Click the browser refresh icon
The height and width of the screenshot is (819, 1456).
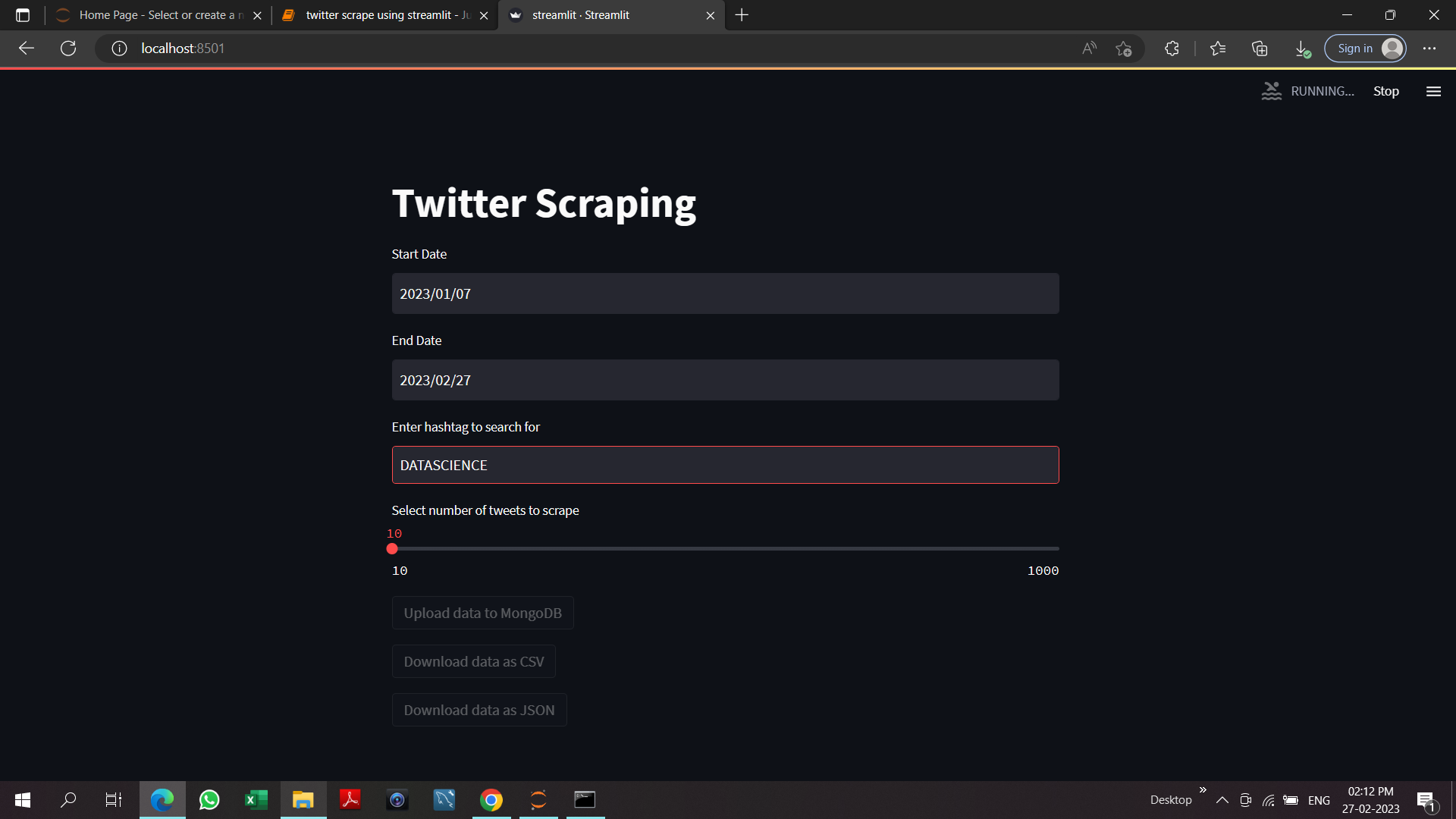pos(68,48)
